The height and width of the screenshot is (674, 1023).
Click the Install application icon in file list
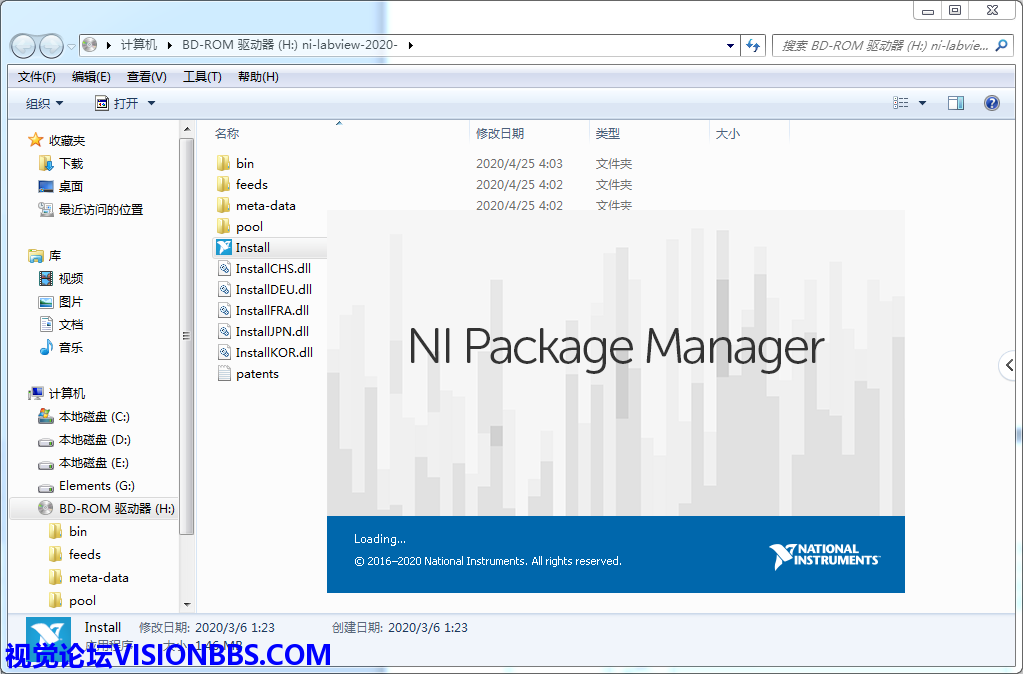coord(224,248)
